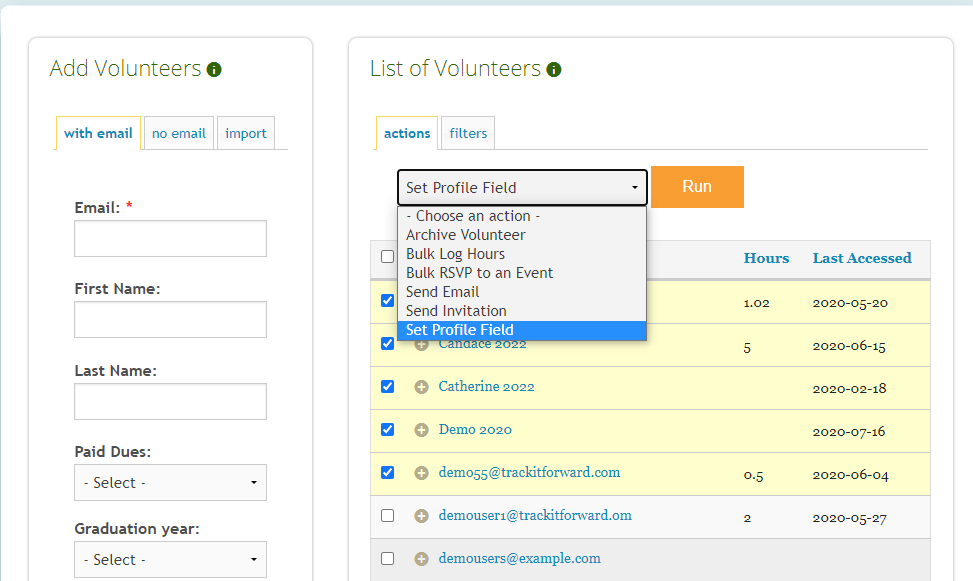Expand plus icon next to Demo 2020
Screen dimensions: 973x581
tap(421, 430)
